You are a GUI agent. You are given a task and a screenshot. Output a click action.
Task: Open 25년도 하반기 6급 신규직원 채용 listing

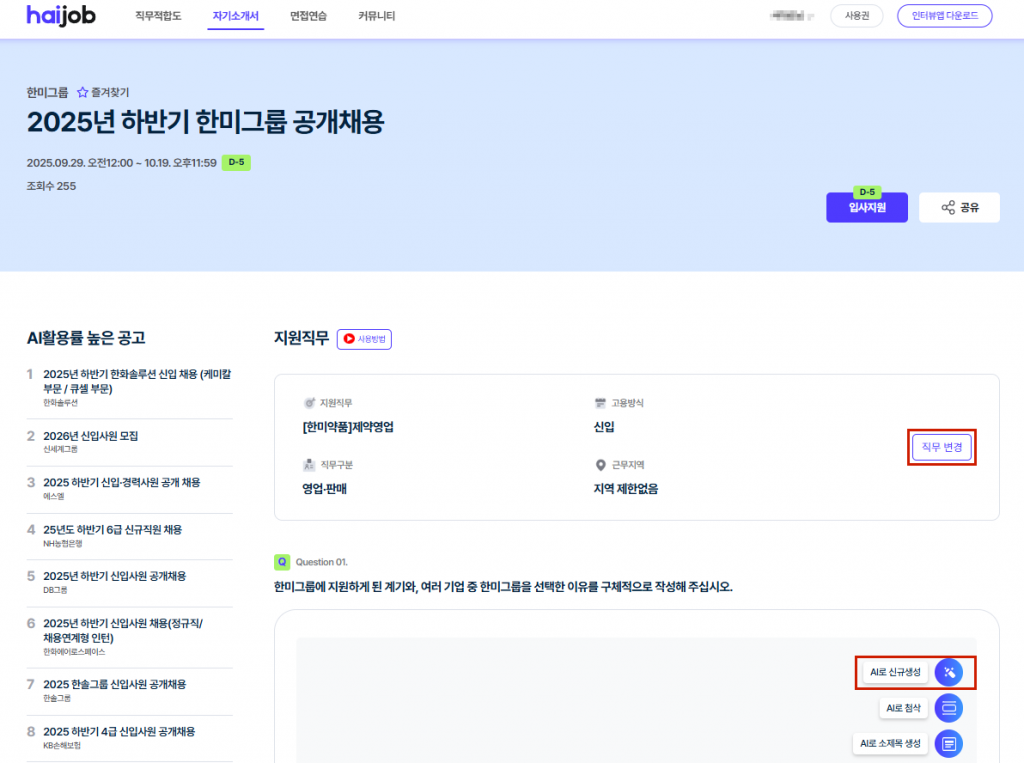pyautogui.click(x=112, y=529)
